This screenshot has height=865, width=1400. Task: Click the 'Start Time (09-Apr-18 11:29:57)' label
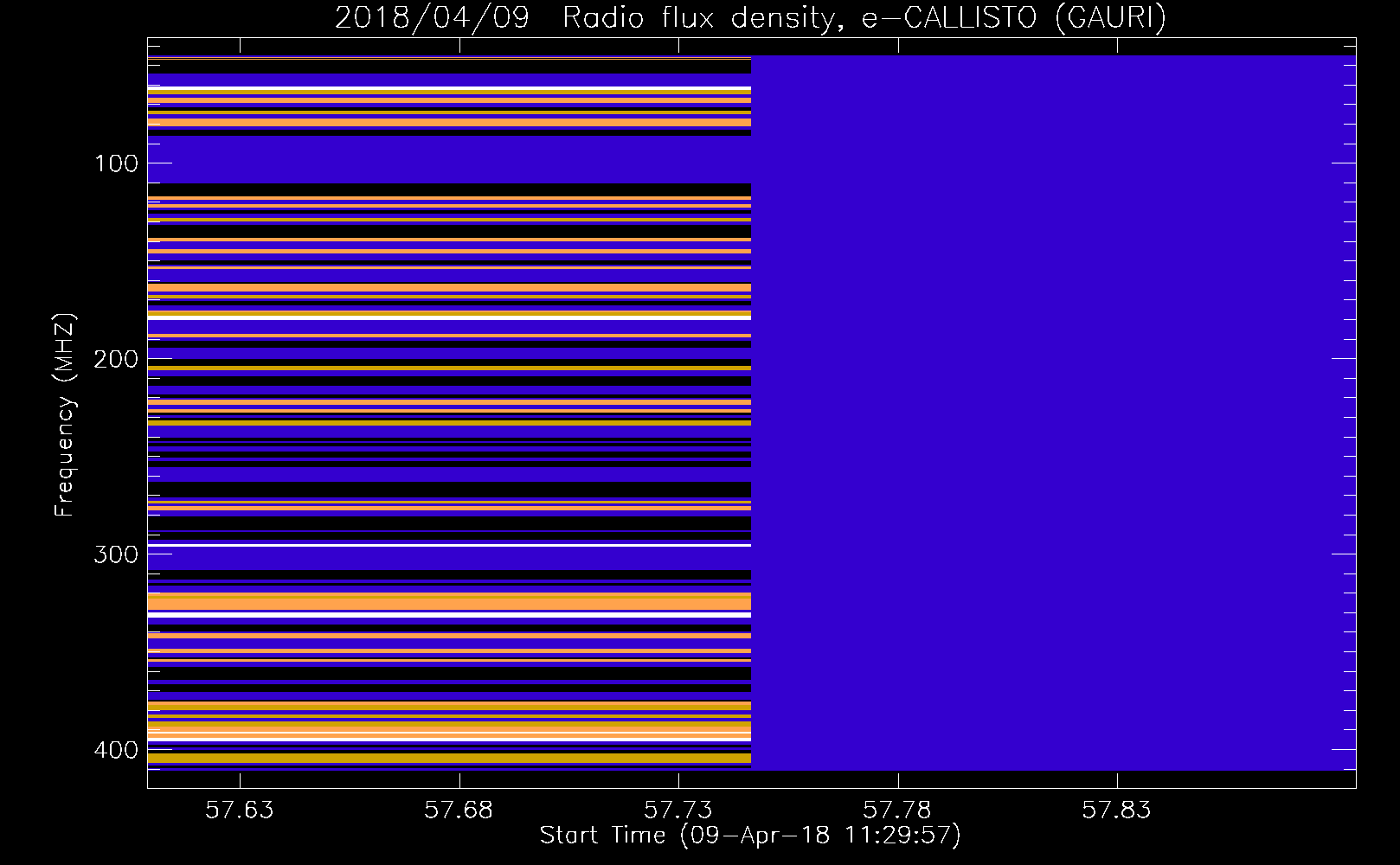pos(750,836)
